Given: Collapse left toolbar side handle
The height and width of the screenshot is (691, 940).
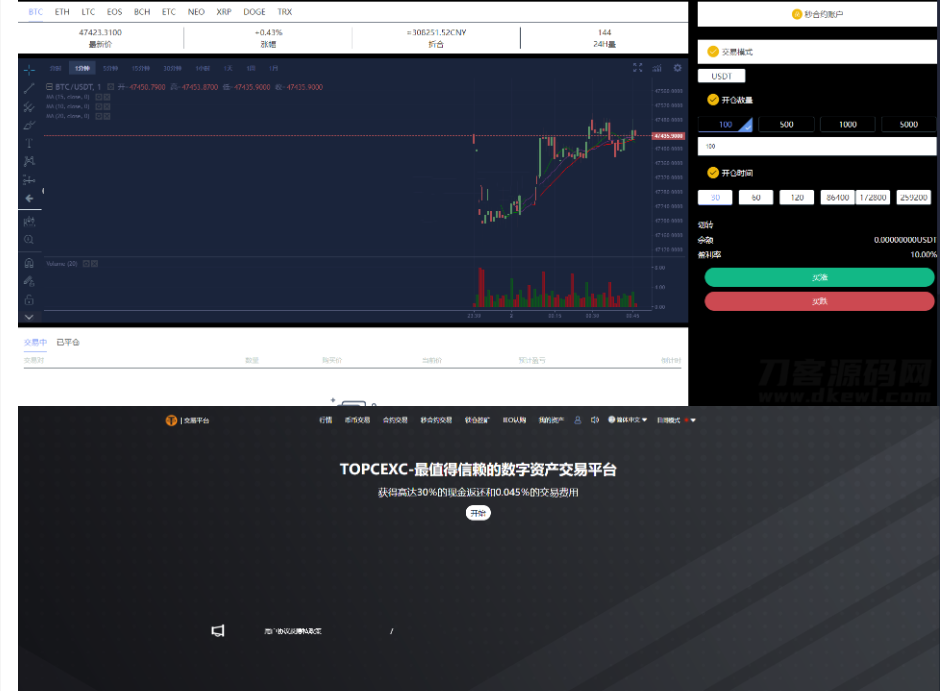Looking at the screenshot, I should (x=43, y=191).
